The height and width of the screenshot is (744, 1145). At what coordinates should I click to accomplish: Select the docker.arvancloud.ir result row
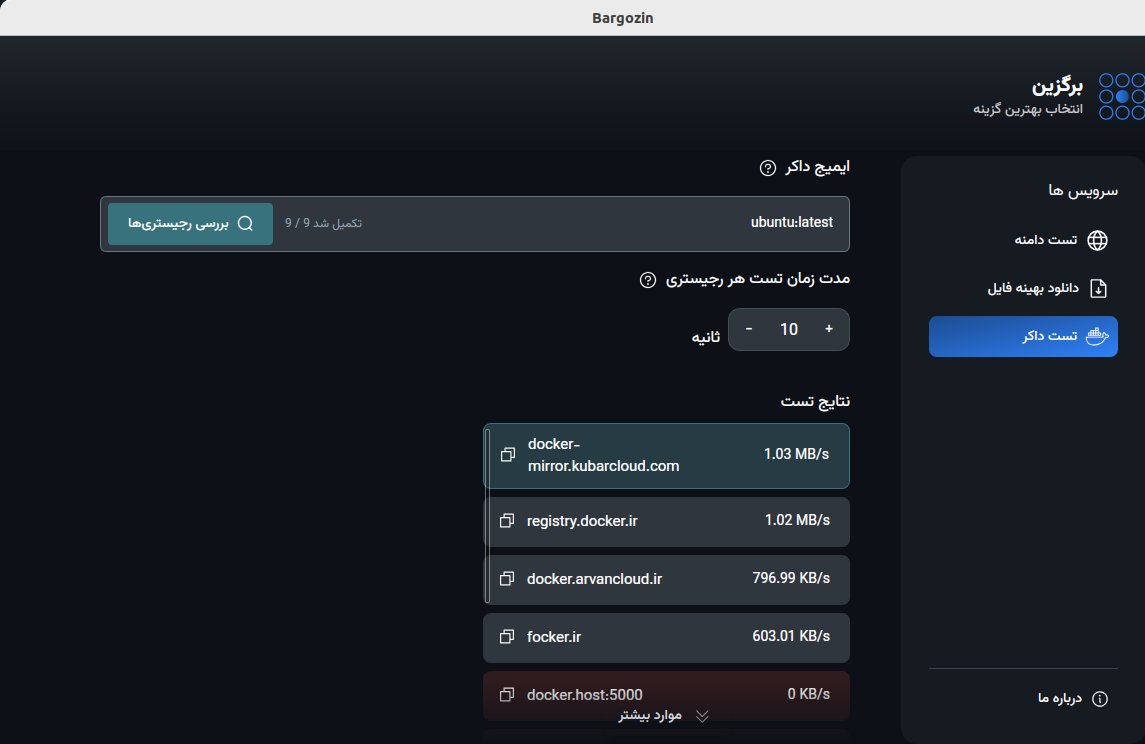tap(667, 580)
